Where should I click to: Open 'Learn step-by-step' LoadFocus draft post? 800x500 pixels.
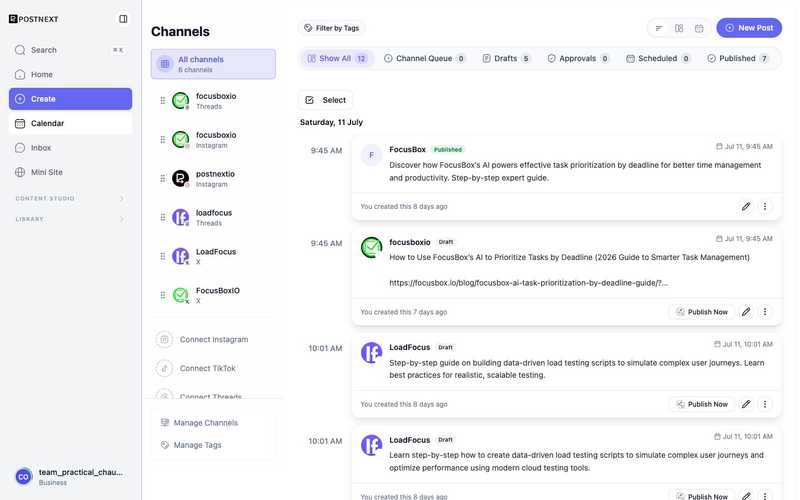click(566, 462)
